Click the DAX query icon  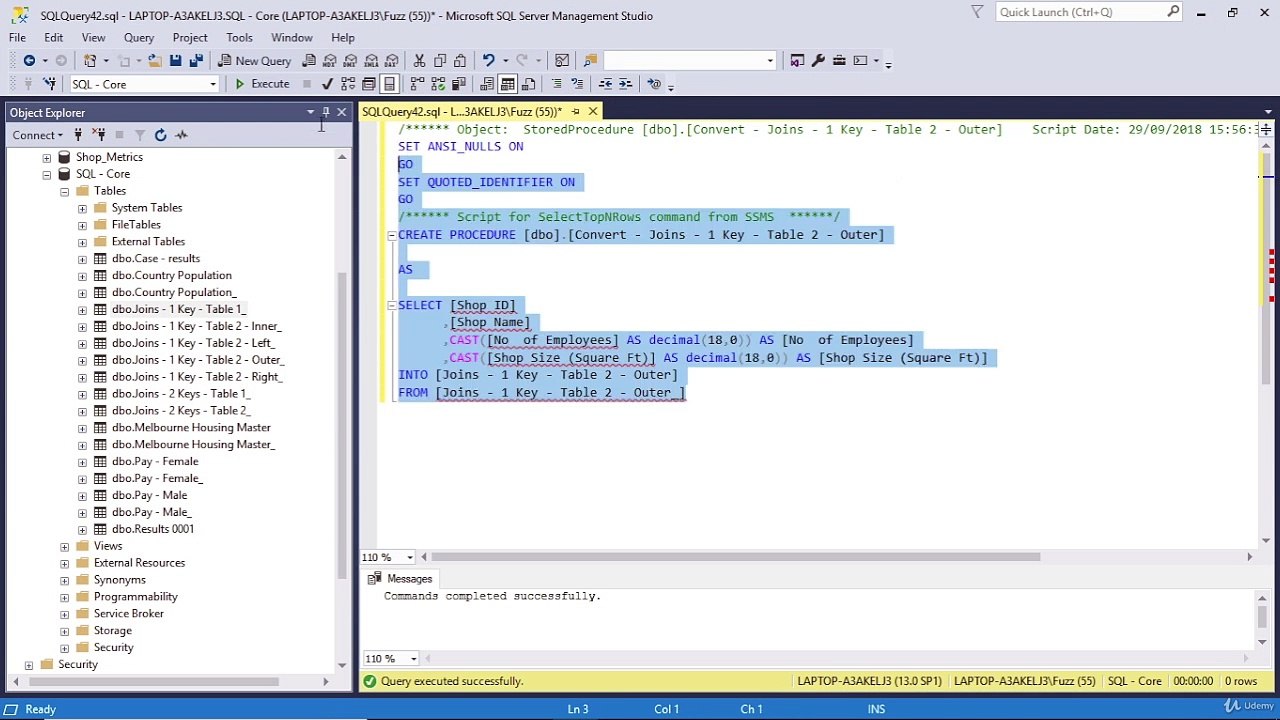coord(392,61)
